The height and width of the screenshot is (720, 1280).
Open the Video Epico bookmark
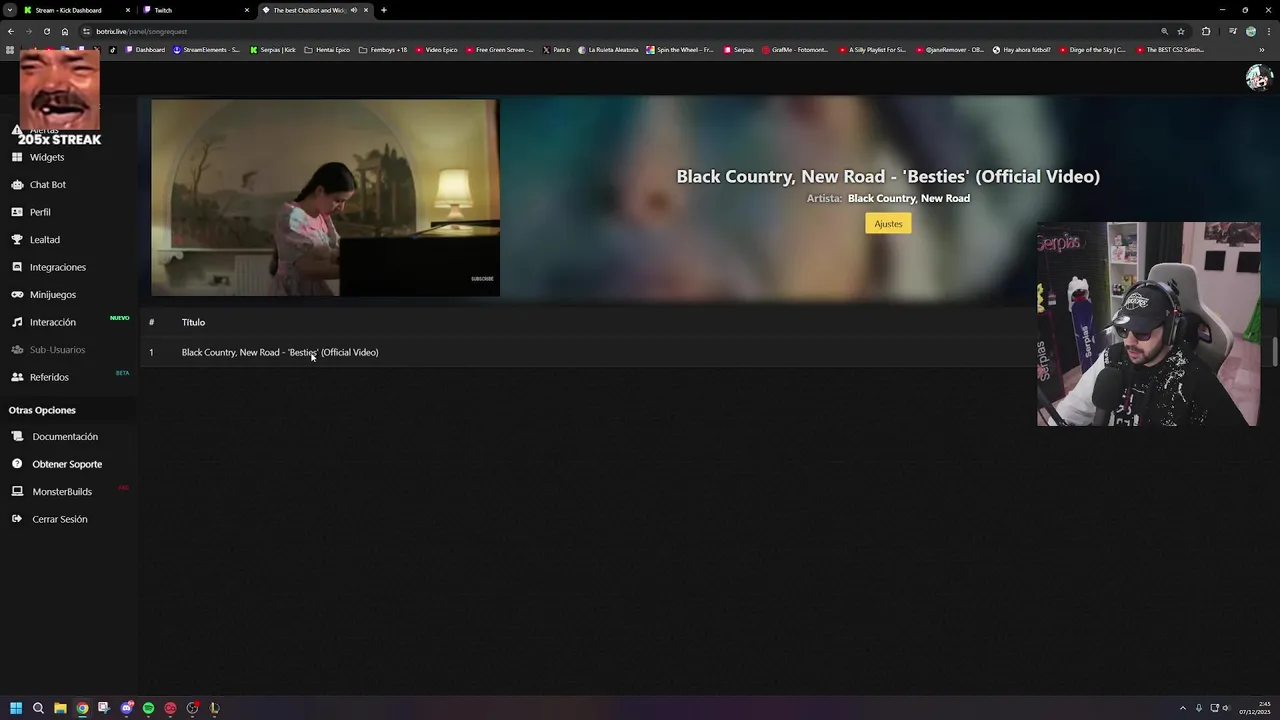tap(437, 50)
